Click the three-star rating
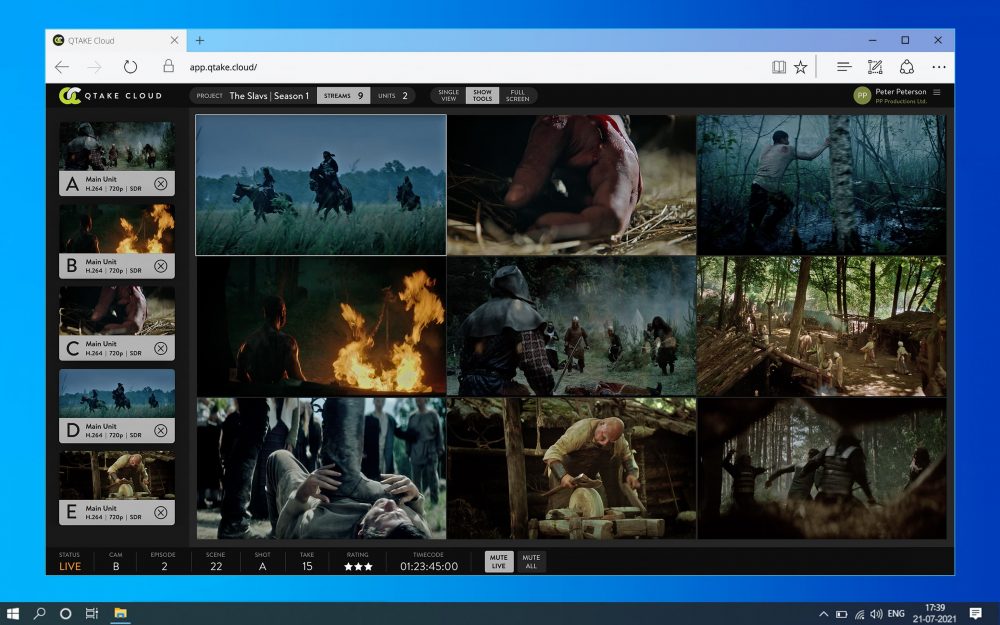The image size is (1000, 625). point(358,566)
